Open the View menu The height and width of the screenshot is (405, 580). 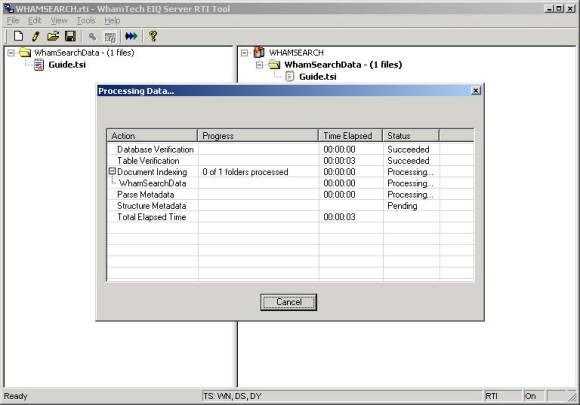[x=59, y=20]
